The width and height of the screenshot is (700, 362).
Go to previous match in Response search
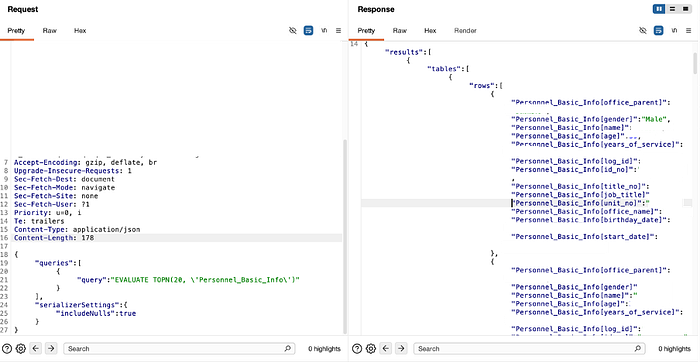click(x=387, y=349)
